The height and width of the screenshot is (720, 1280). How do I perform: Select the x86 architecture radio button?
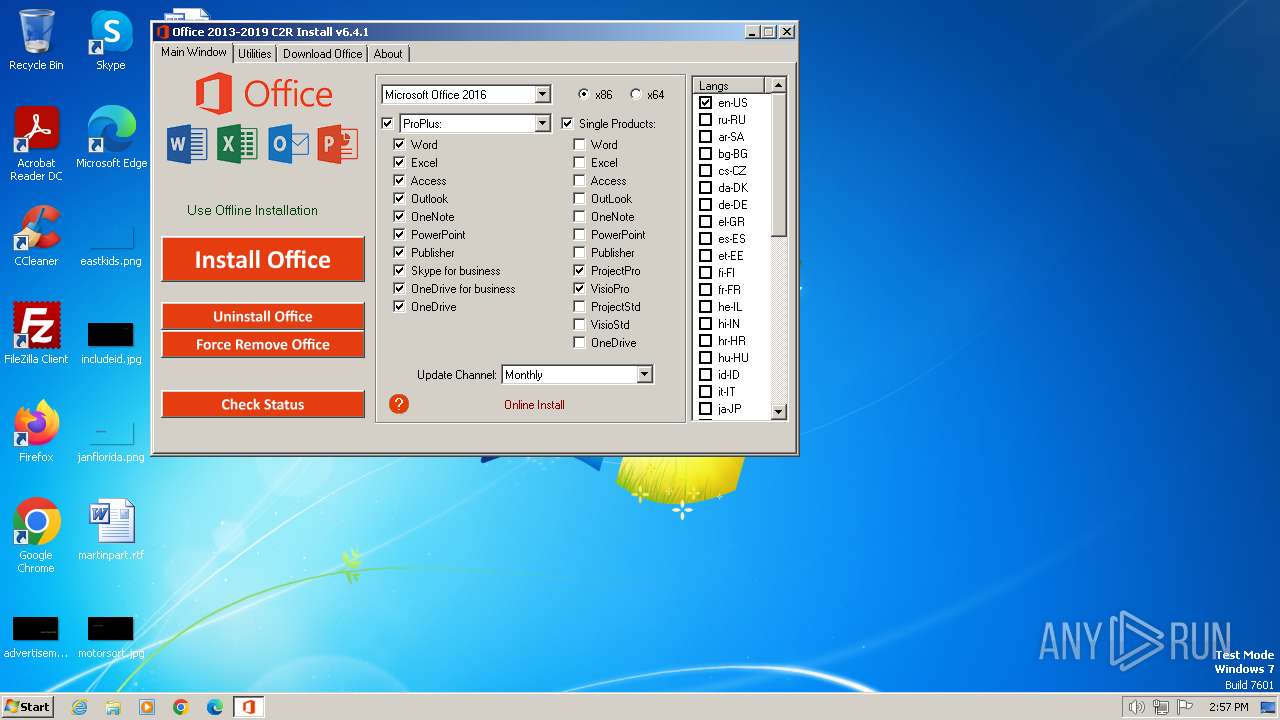(584, 94)
